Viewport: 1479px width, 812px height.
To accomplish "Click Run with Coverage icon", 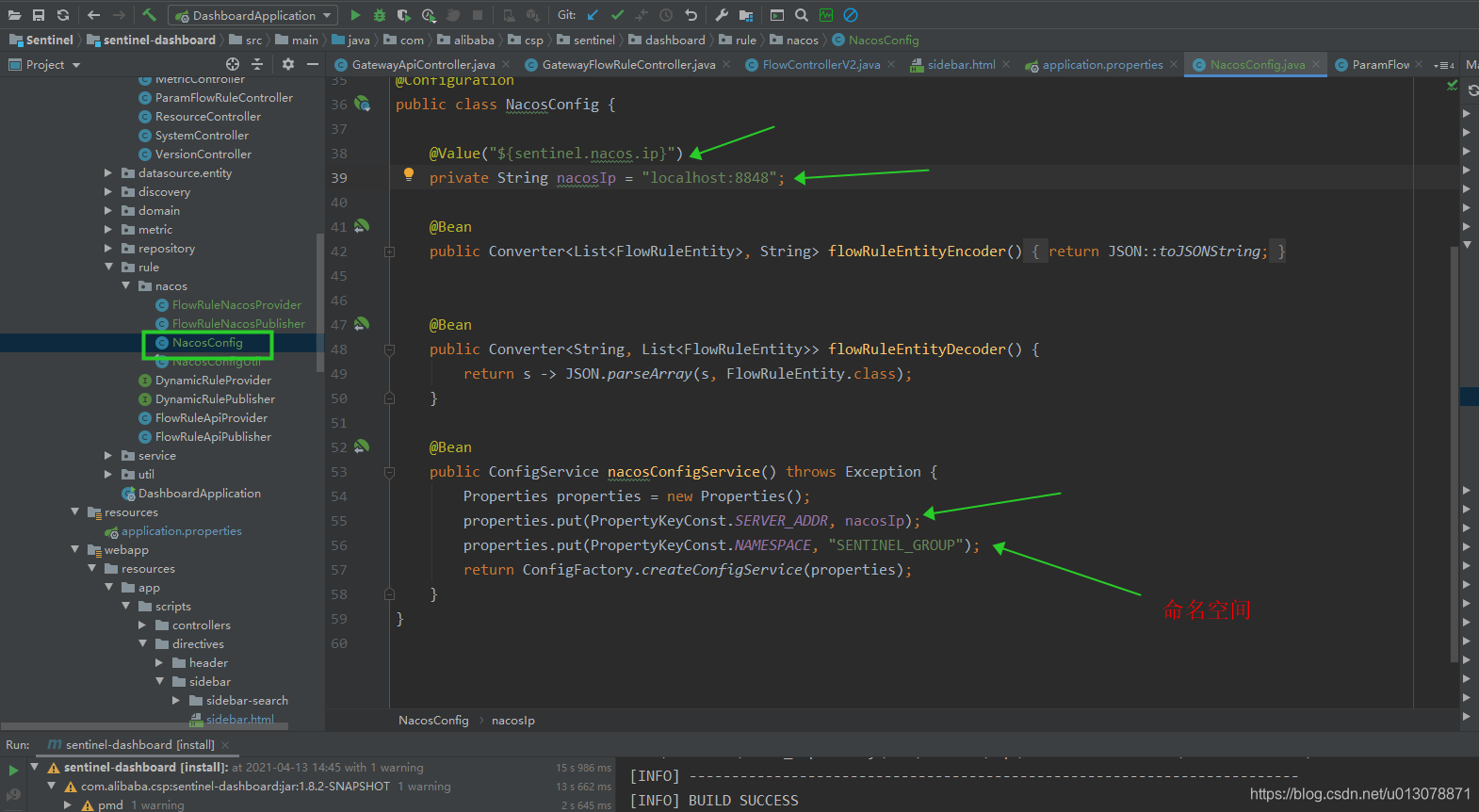I will (404, 15).
